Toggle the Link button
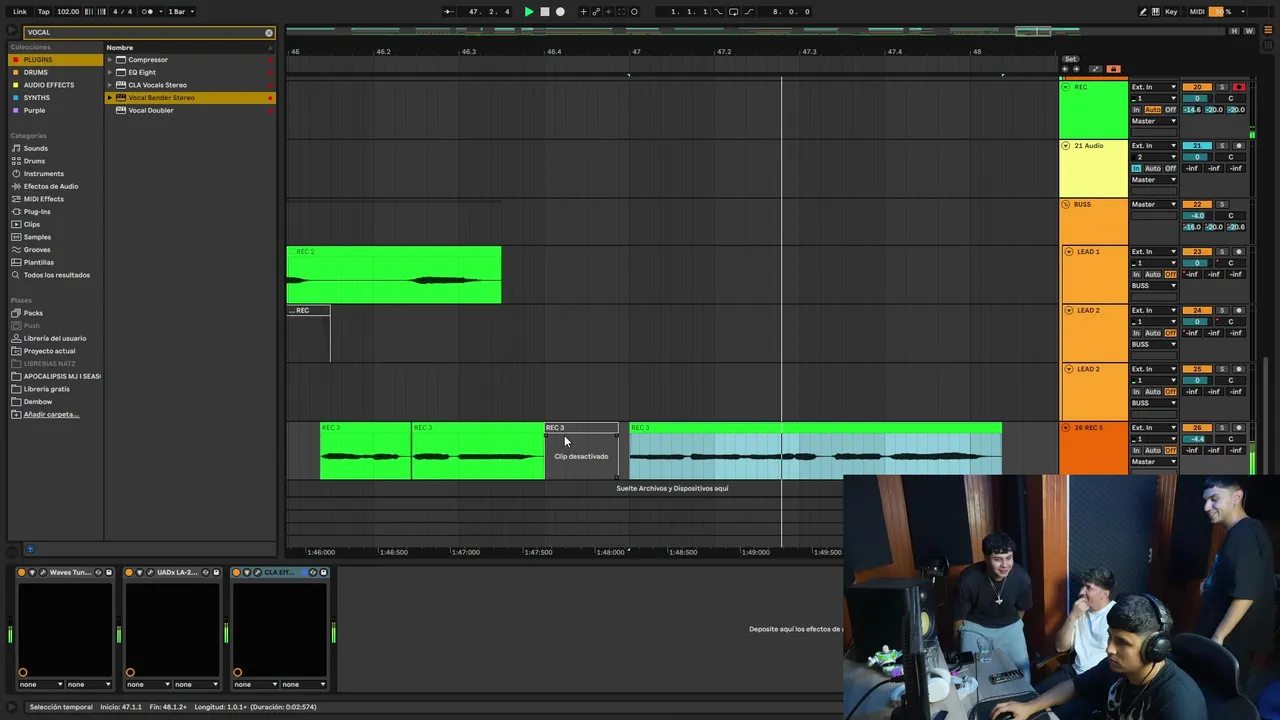Viewport: 1280px width, 720px height. click(x=20, y=12)
